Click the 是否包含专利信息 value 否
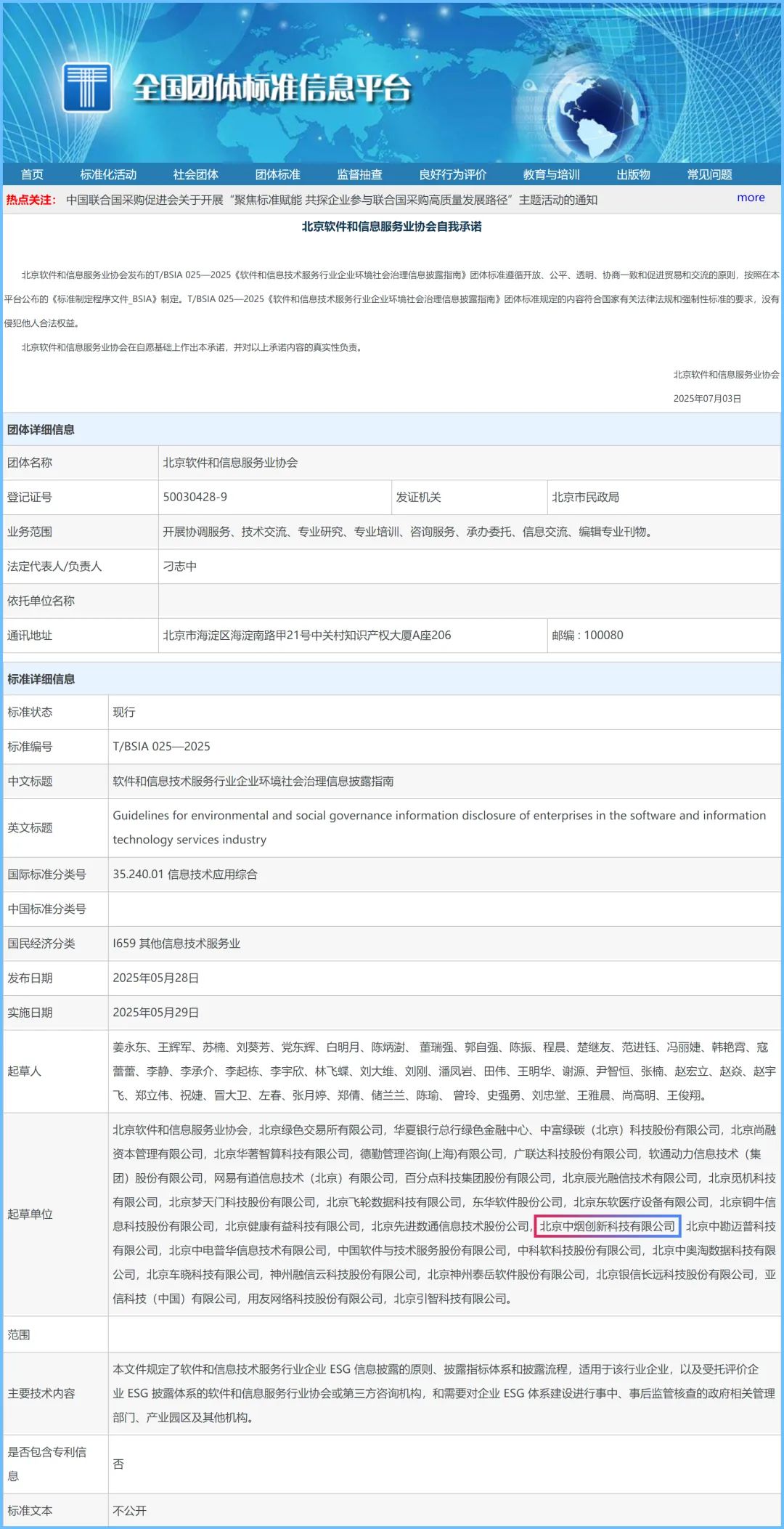784x1529 pixels. coord(118,1464)
